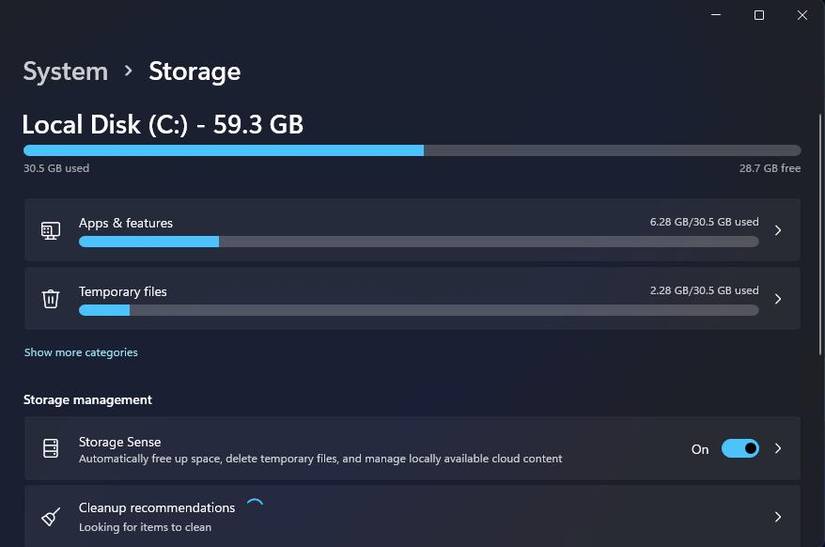Click the Storage Sense drive icon
This screenshot has width=825, height=547.
tap(50, 449)
